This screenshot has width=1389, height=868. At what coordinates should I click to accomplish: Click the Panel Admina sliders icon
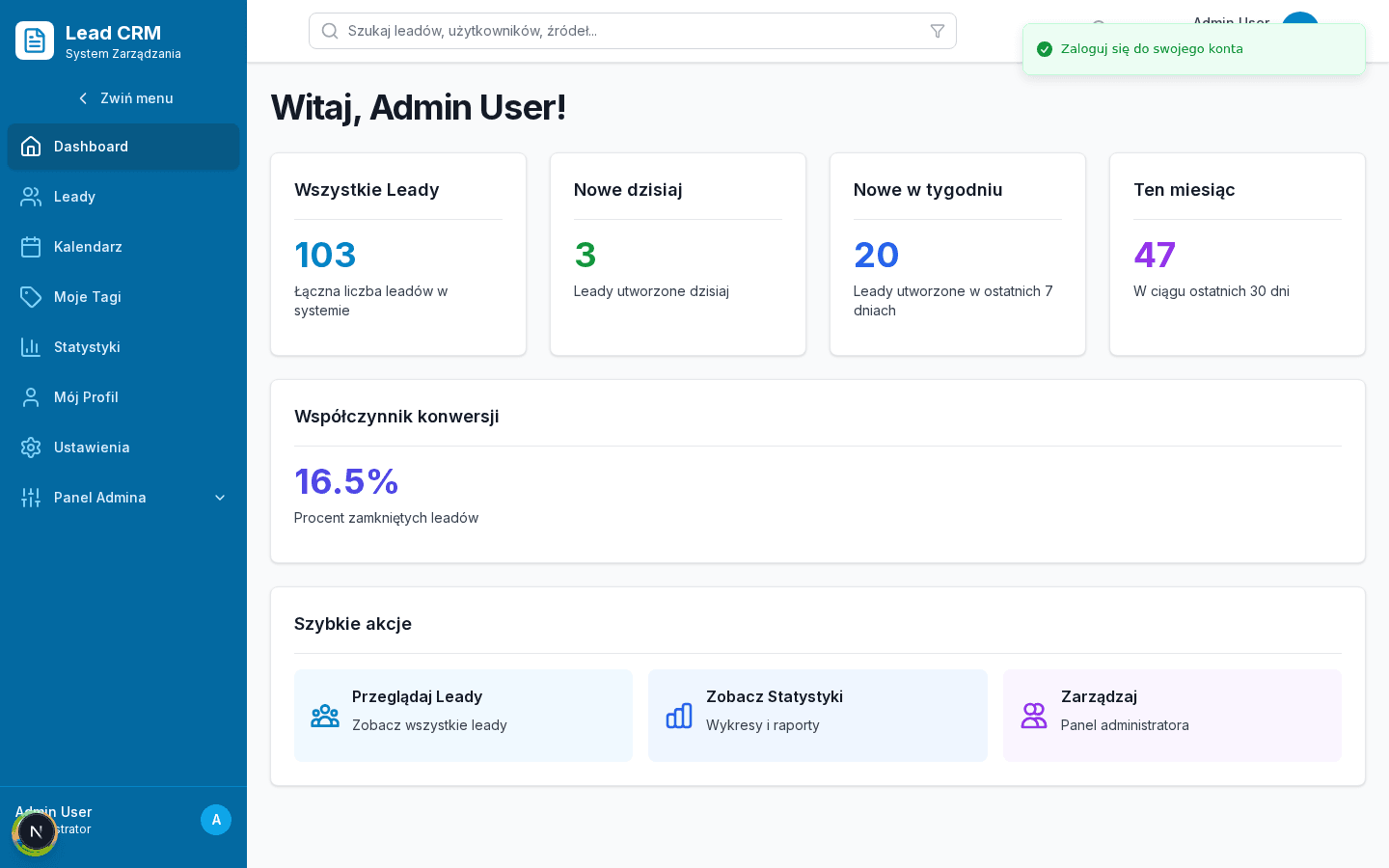[x=31, y=498]
